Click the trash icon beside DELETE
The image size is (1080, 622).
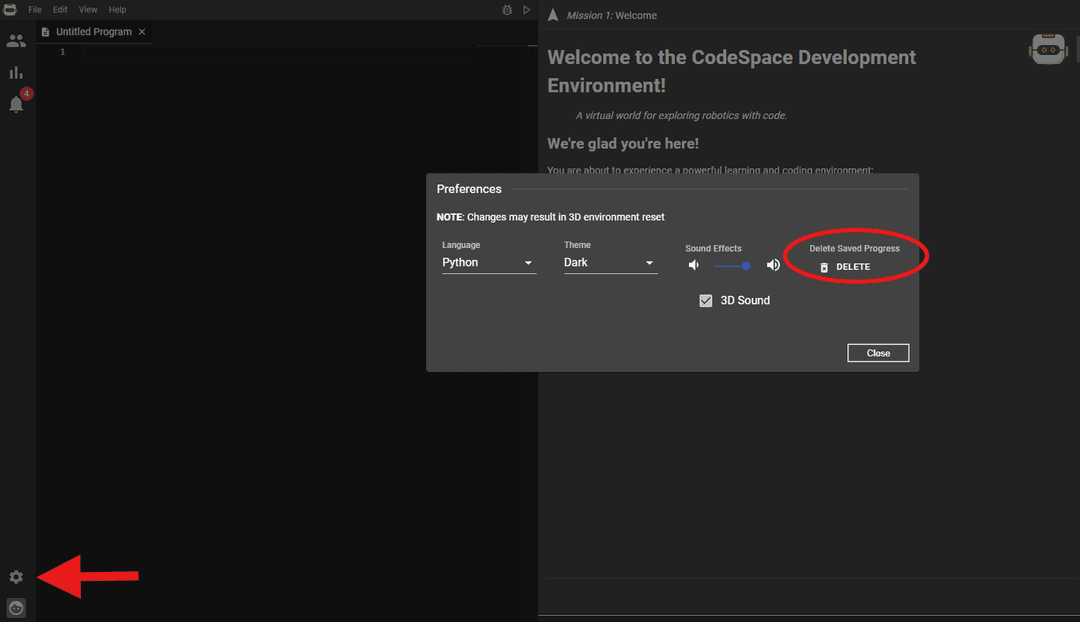[824, 267]
